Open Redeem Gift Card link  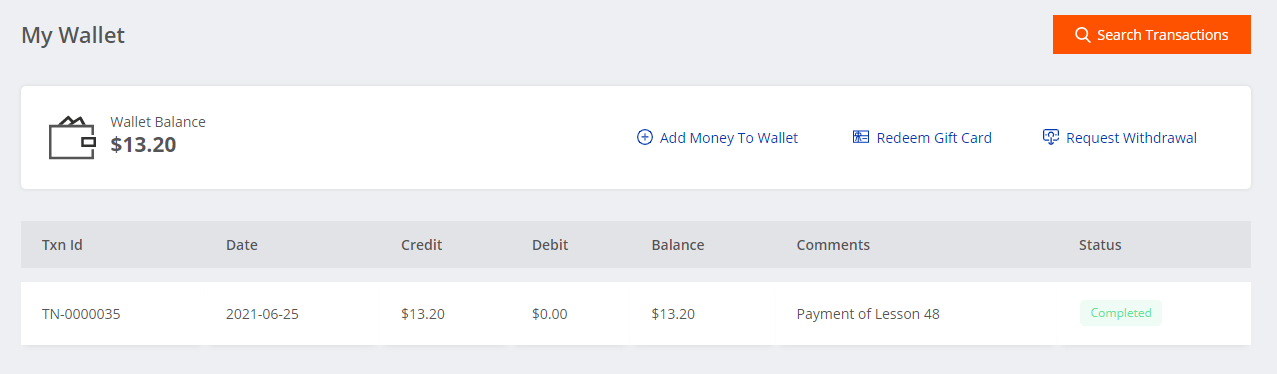click(922, 138)
